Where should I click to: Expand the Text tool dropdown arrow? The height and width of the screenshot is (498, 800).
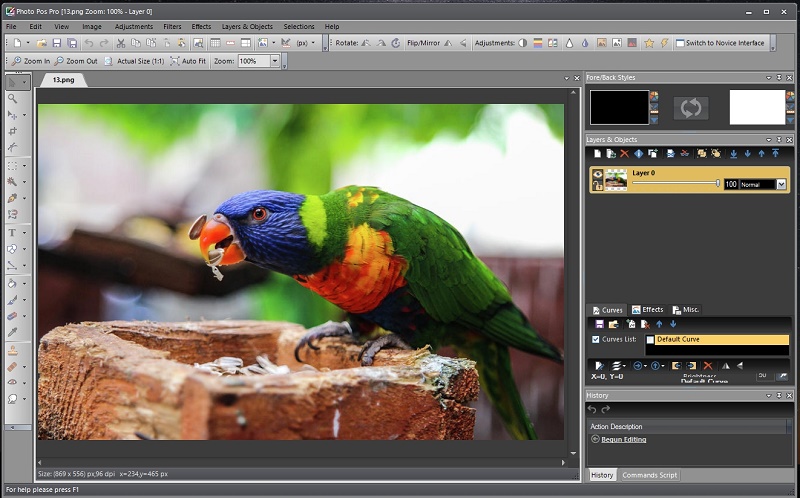pos(24,233)
